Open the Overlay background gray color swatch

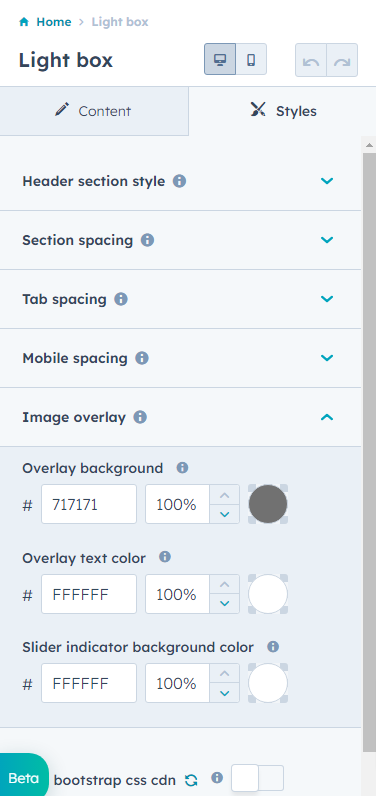268,504
